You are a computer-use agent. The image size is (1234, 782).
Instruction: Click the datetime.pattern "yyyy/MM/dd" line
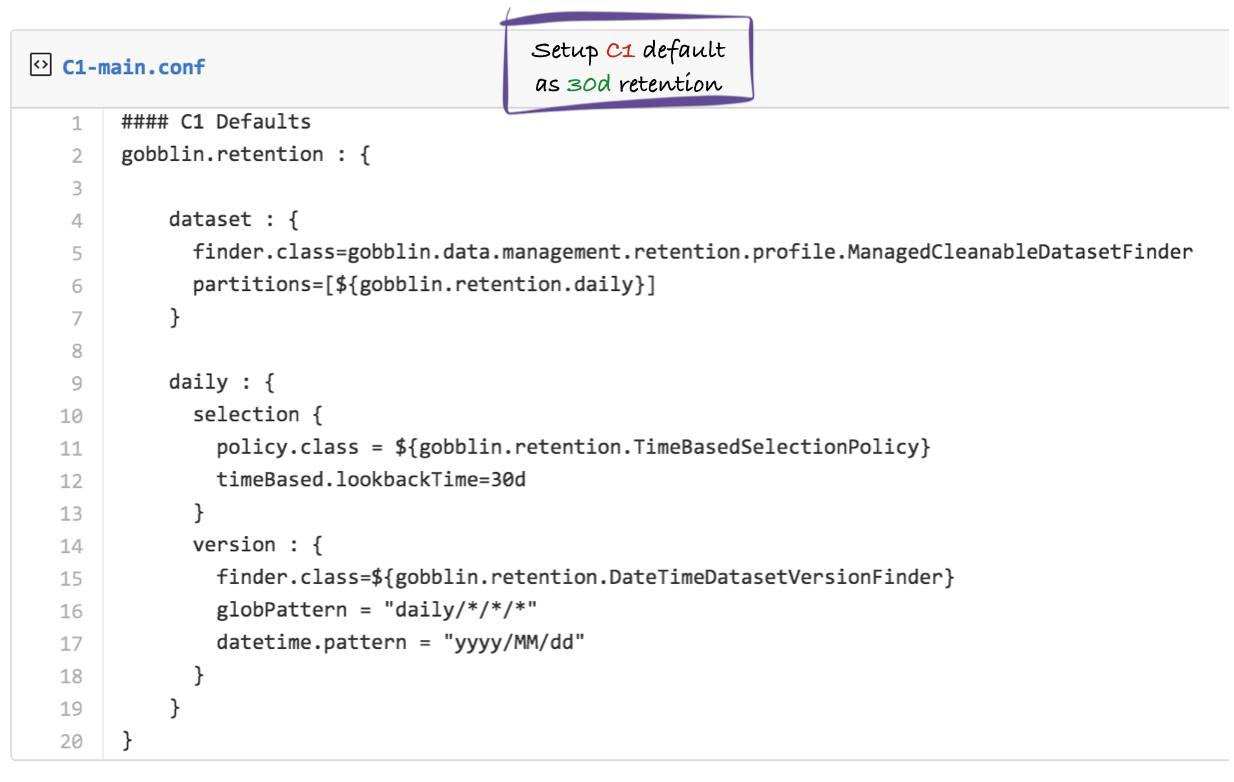coord(400,642)
